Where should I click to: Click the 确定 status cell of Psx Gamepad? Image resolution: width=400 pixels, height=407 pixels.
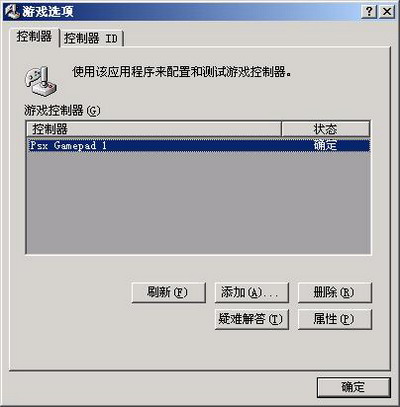point(325,145)
